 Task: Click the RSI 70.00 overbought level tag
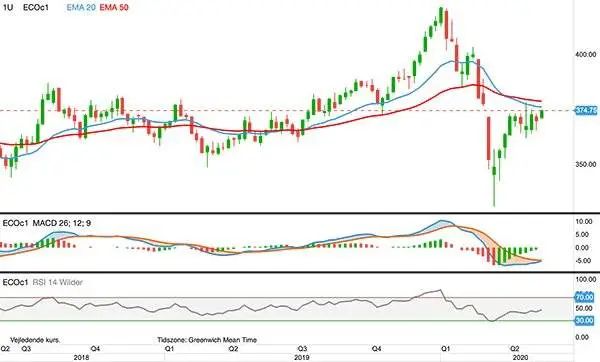click(x=584, y=297)
